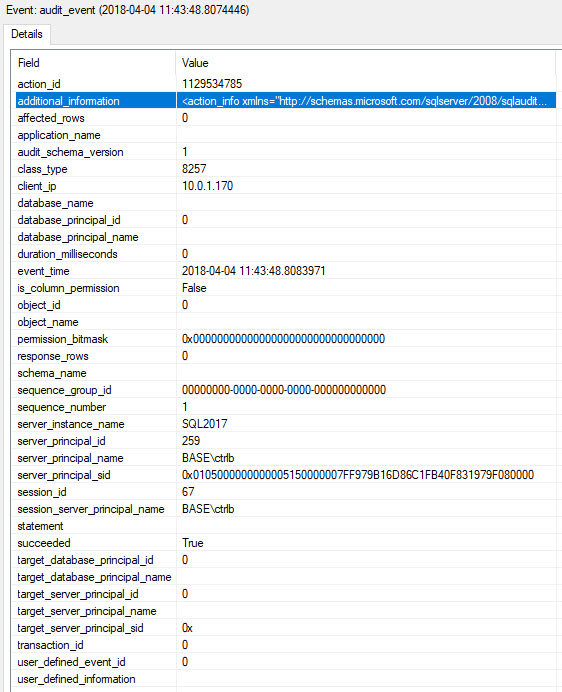
Task: Click the server_principal_name value BASE\ctrlb
Action: tap(208, 458)
